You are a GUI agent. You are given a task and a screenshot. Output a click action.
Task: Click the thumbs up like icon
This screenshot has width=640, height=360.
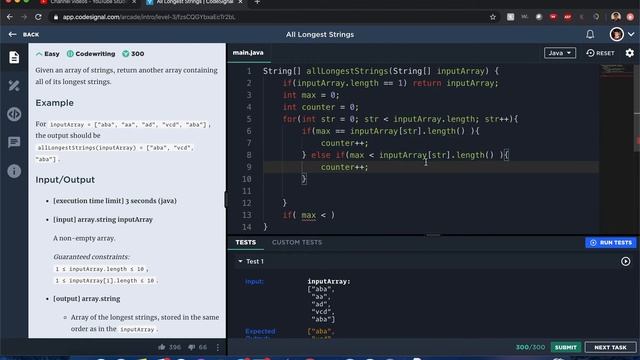coord(162,347)
